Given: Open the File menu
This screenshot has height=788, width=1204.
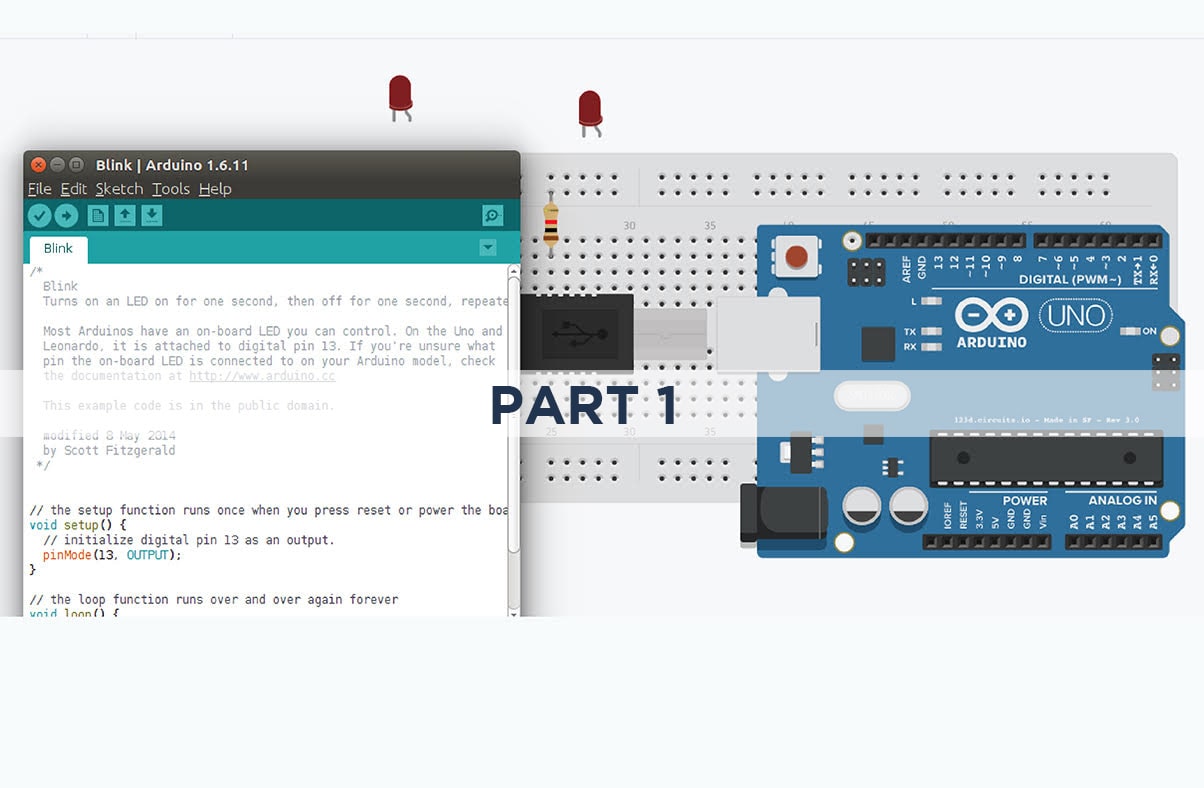Looking at the screenshot, I should click(x=39, y=189).
